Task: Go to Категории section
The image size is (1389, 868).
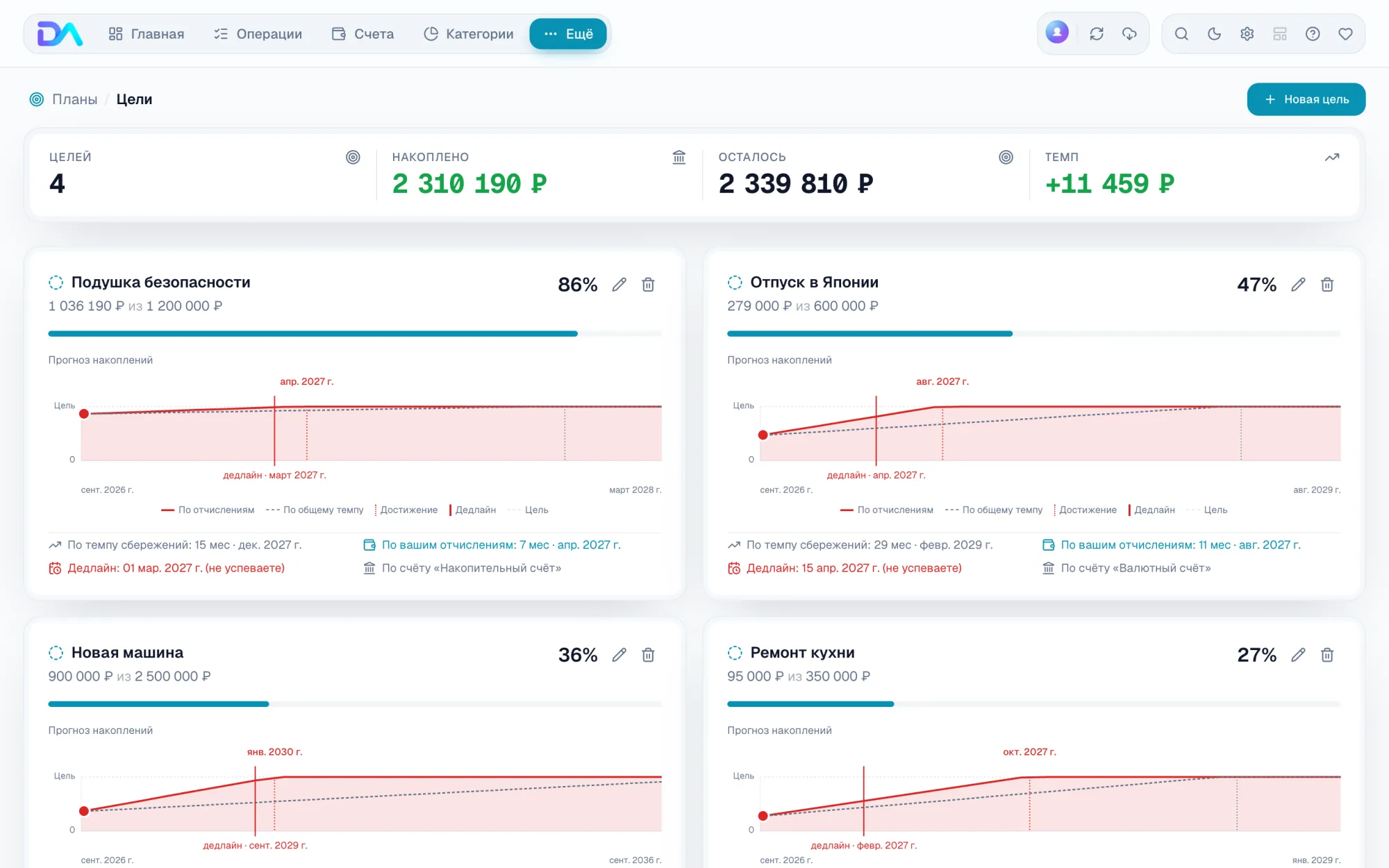Action: [x=469, y=34]
